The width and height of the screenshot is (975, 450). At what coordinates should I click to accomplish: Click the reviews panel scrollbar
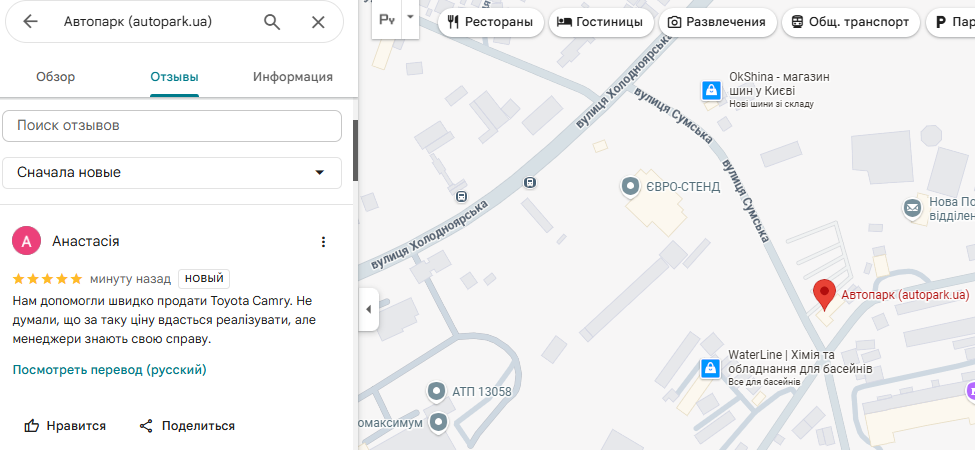(x=356, y=150)
